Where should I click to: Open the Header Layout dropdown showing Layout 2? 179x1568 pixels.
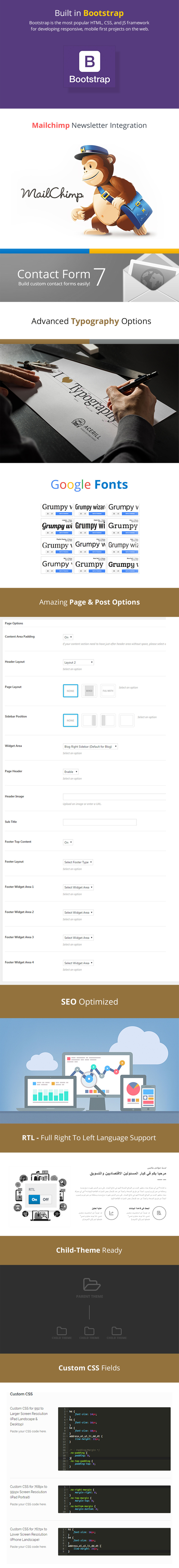[78, 662]
